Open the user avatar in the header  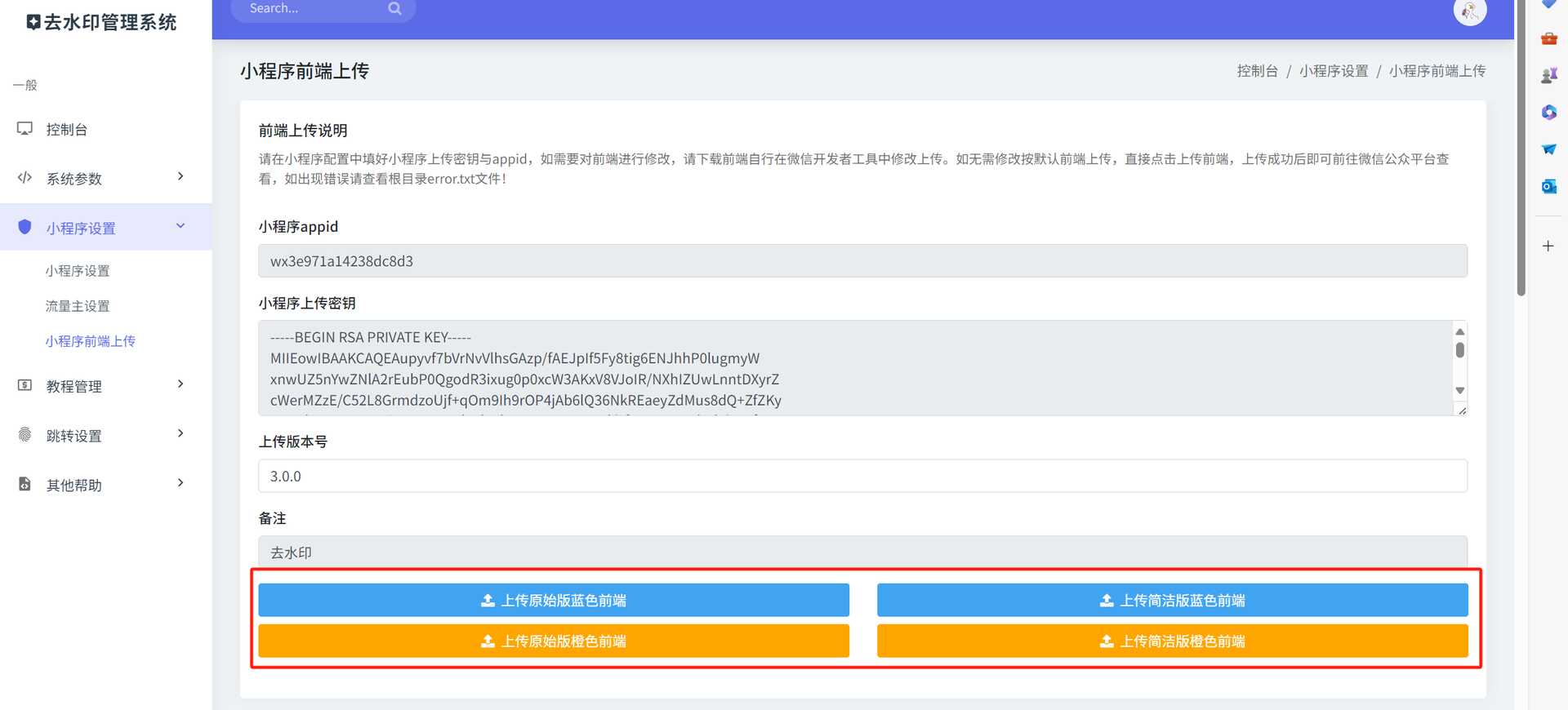pyautogui.click(x=1469, y=11)
